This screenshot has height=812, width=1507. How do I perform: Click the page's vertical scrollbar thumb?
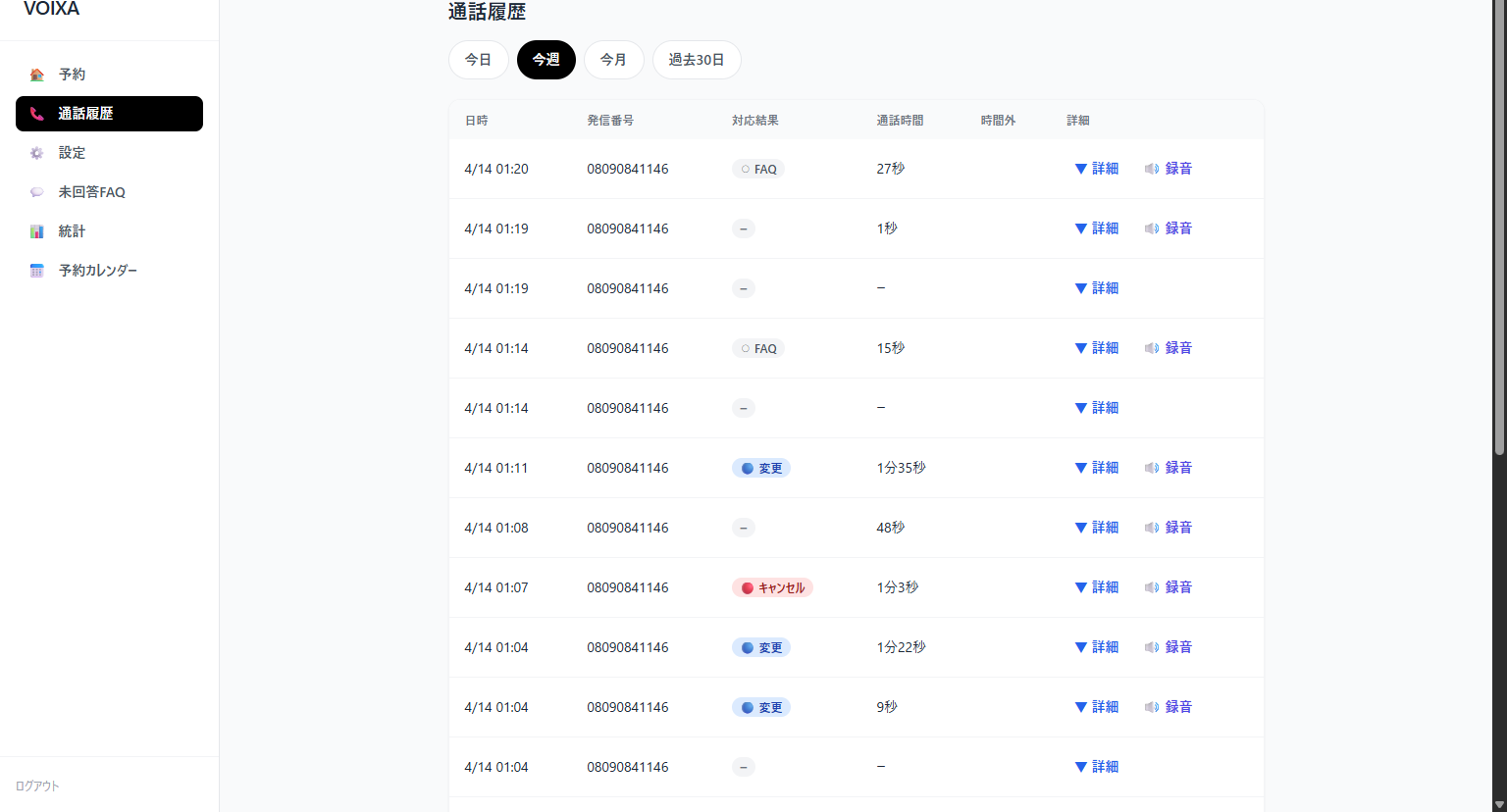[x=1498, y=226]
